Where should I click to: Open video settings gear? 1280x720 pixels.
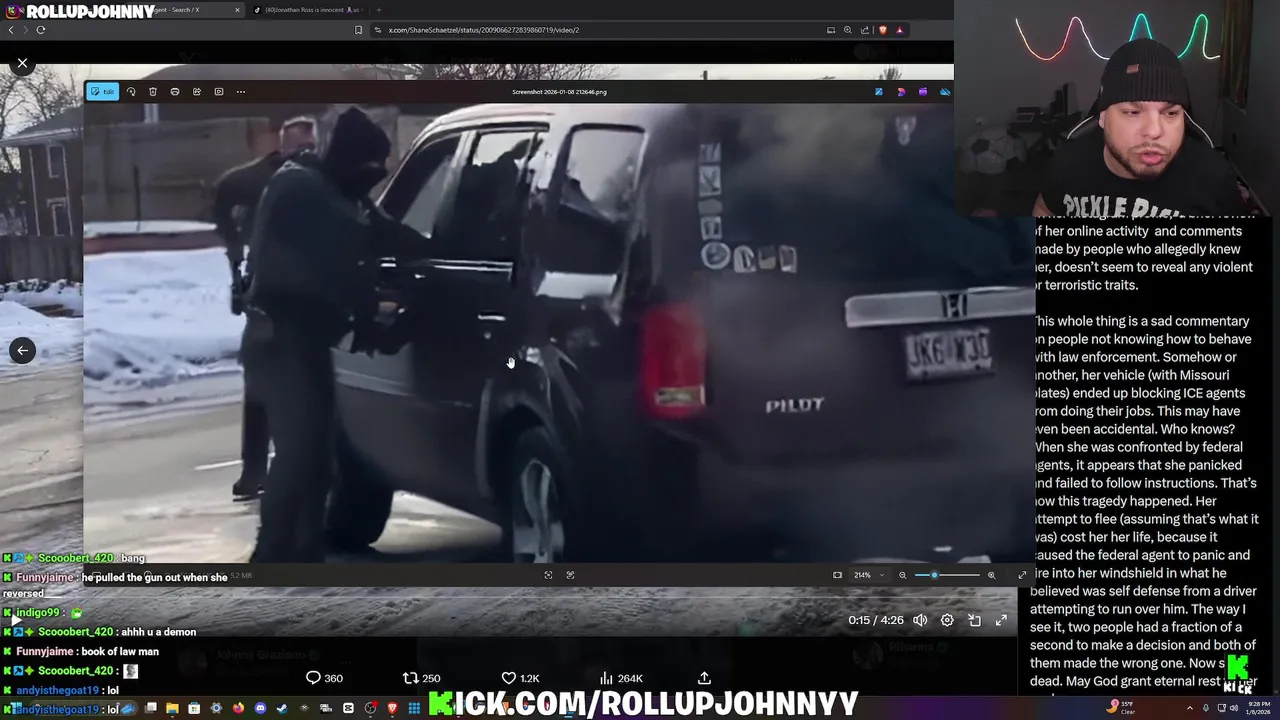[947, 620]
